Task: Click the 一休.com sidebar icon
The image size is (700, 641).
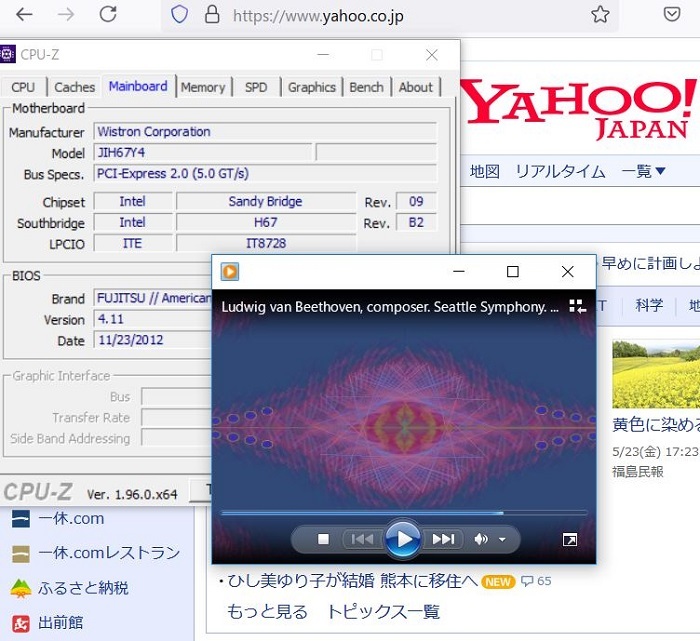Action: pos(21,519)
